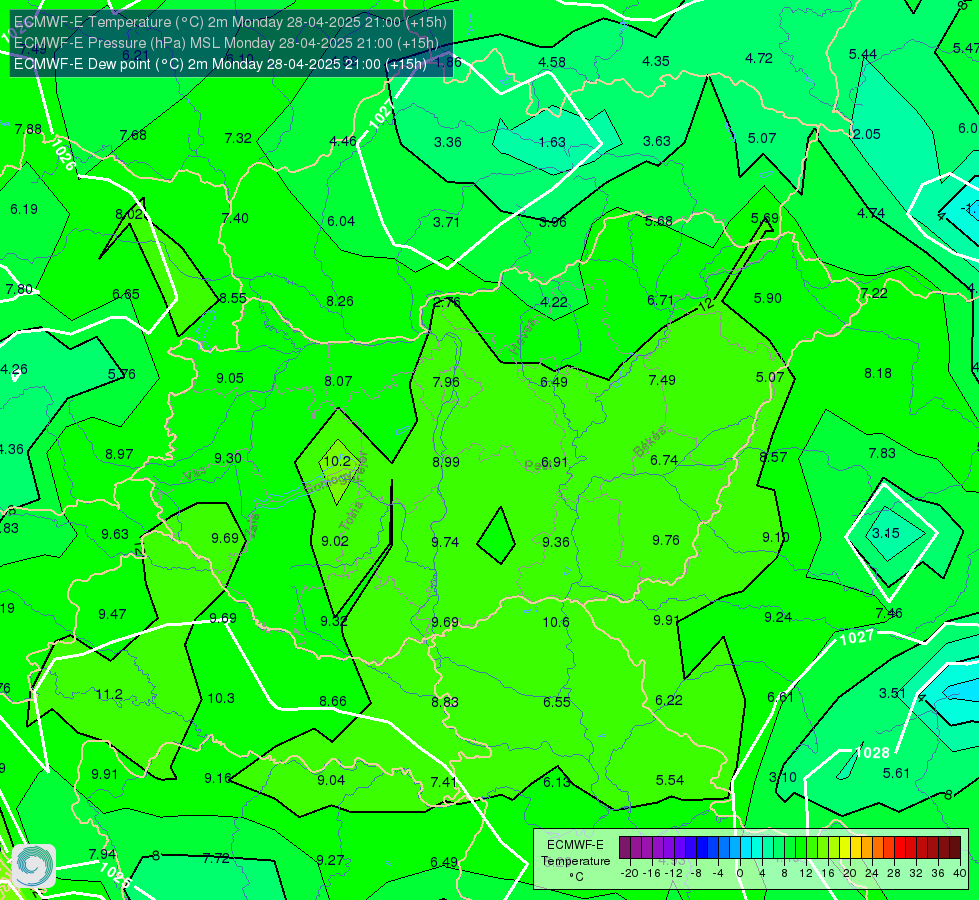Click the 1028 isobar label
This screenshot has width=979, height=900.
tap(872, 752)
